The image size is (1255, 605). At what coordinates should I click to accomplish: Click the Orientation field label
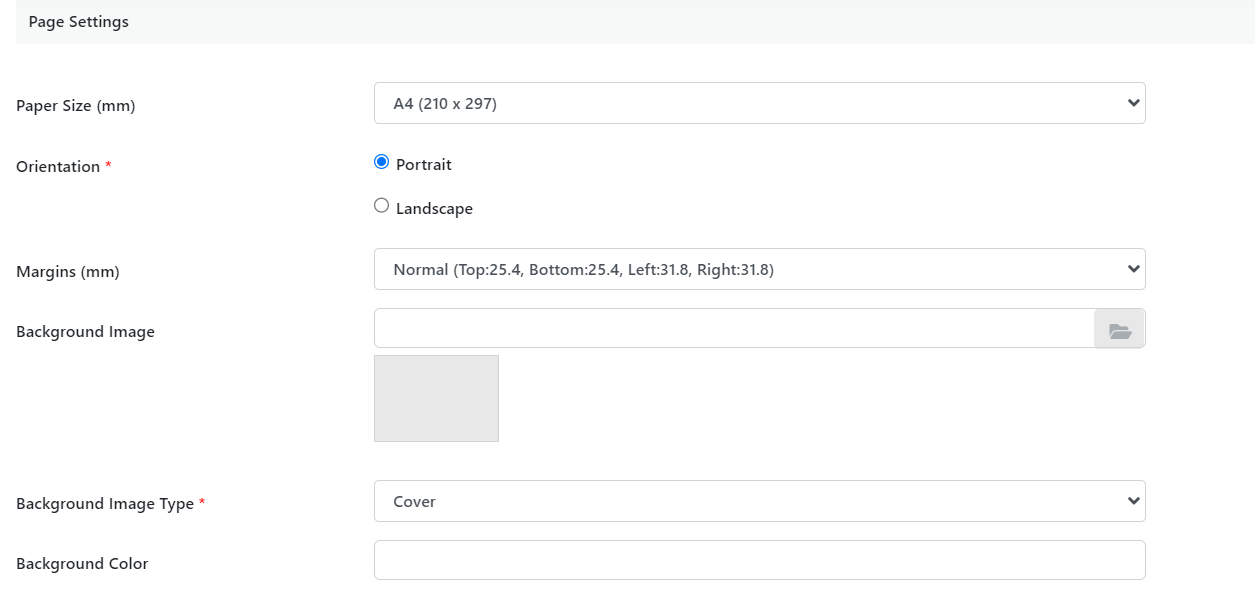point(58,167)
